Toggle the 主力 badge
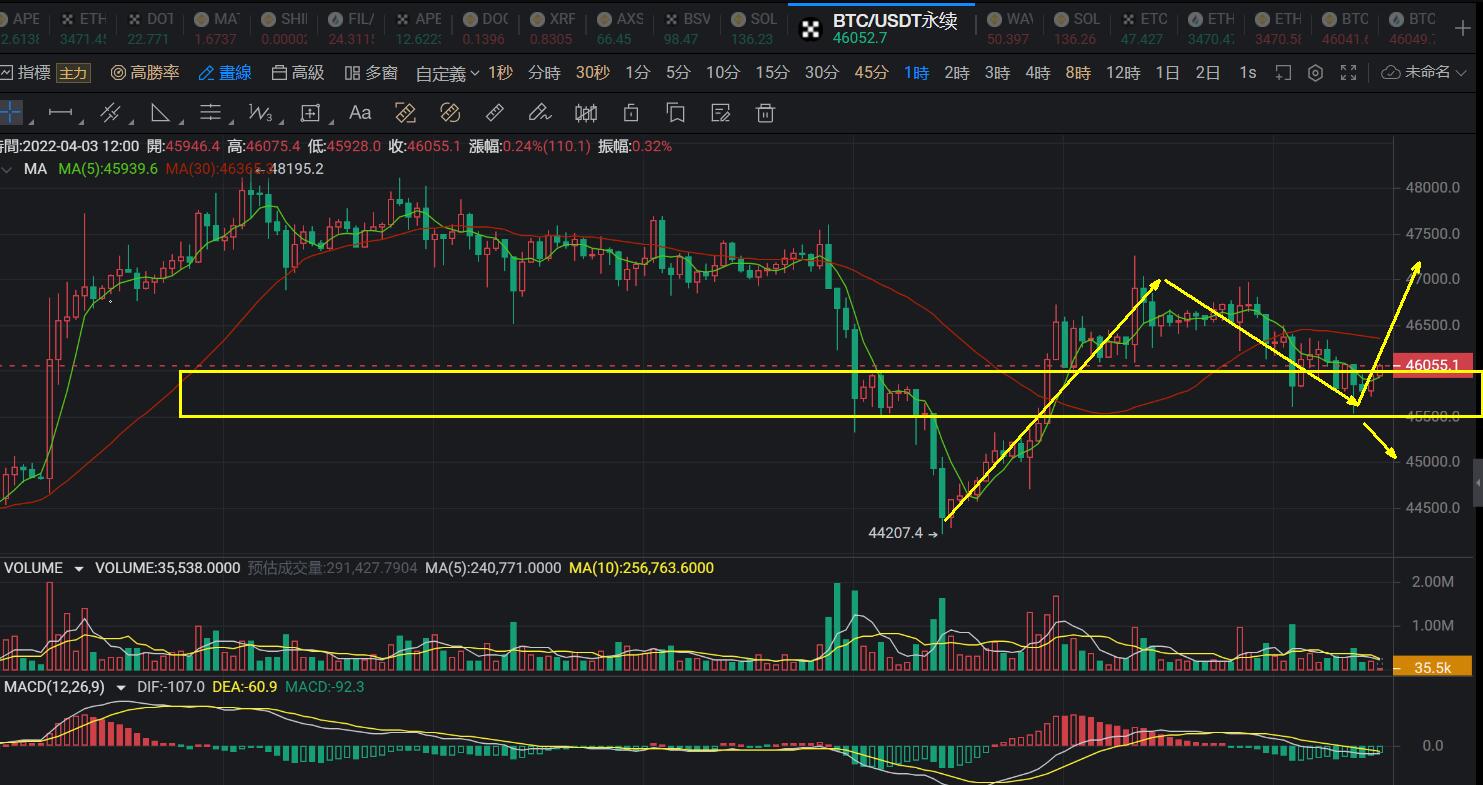The height and width of the screenshot is (785, 1483). click(73, 73)
